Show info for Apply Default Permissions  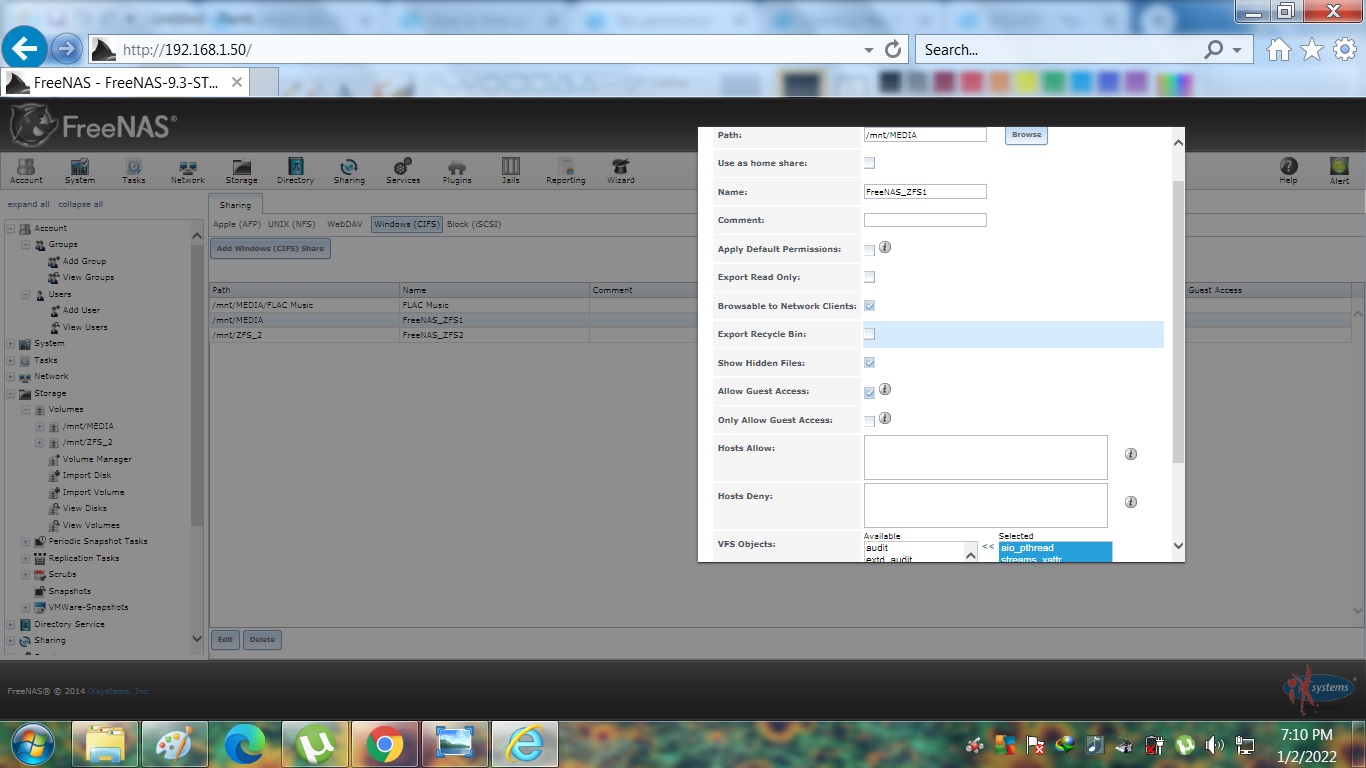(885, 247)
